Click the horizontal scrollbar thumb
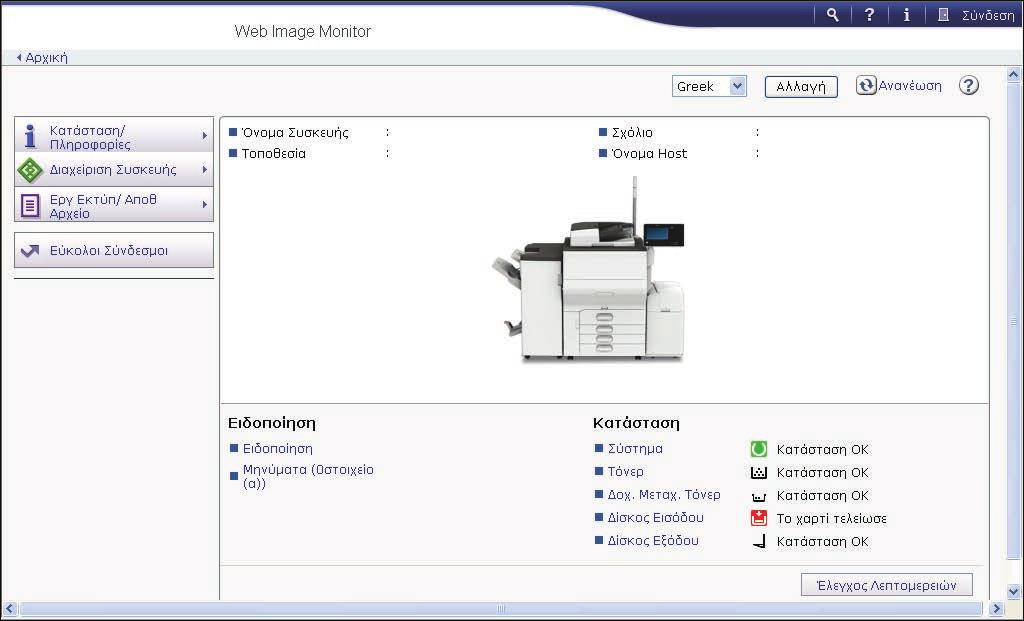Image resolution: width=1024 pixels, height=621 pixels. point(500,609)
